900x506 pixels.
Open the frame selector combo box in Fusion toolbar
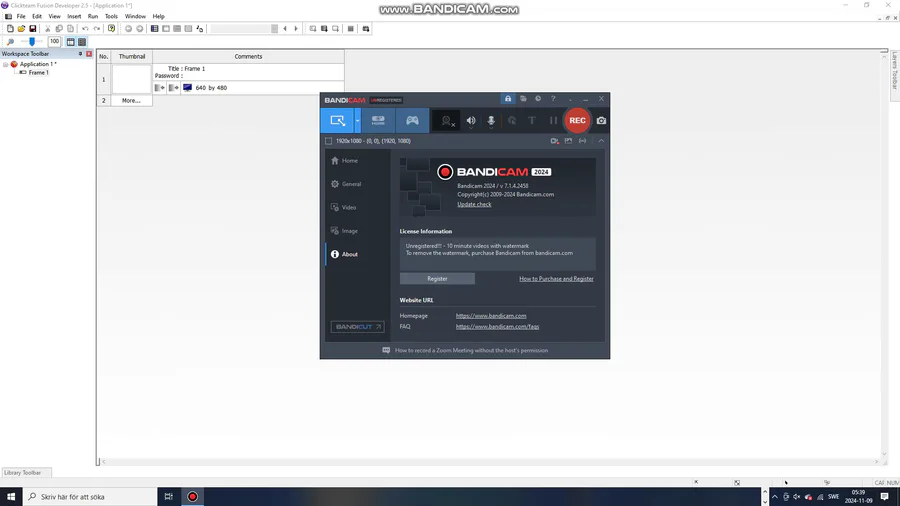244,29
